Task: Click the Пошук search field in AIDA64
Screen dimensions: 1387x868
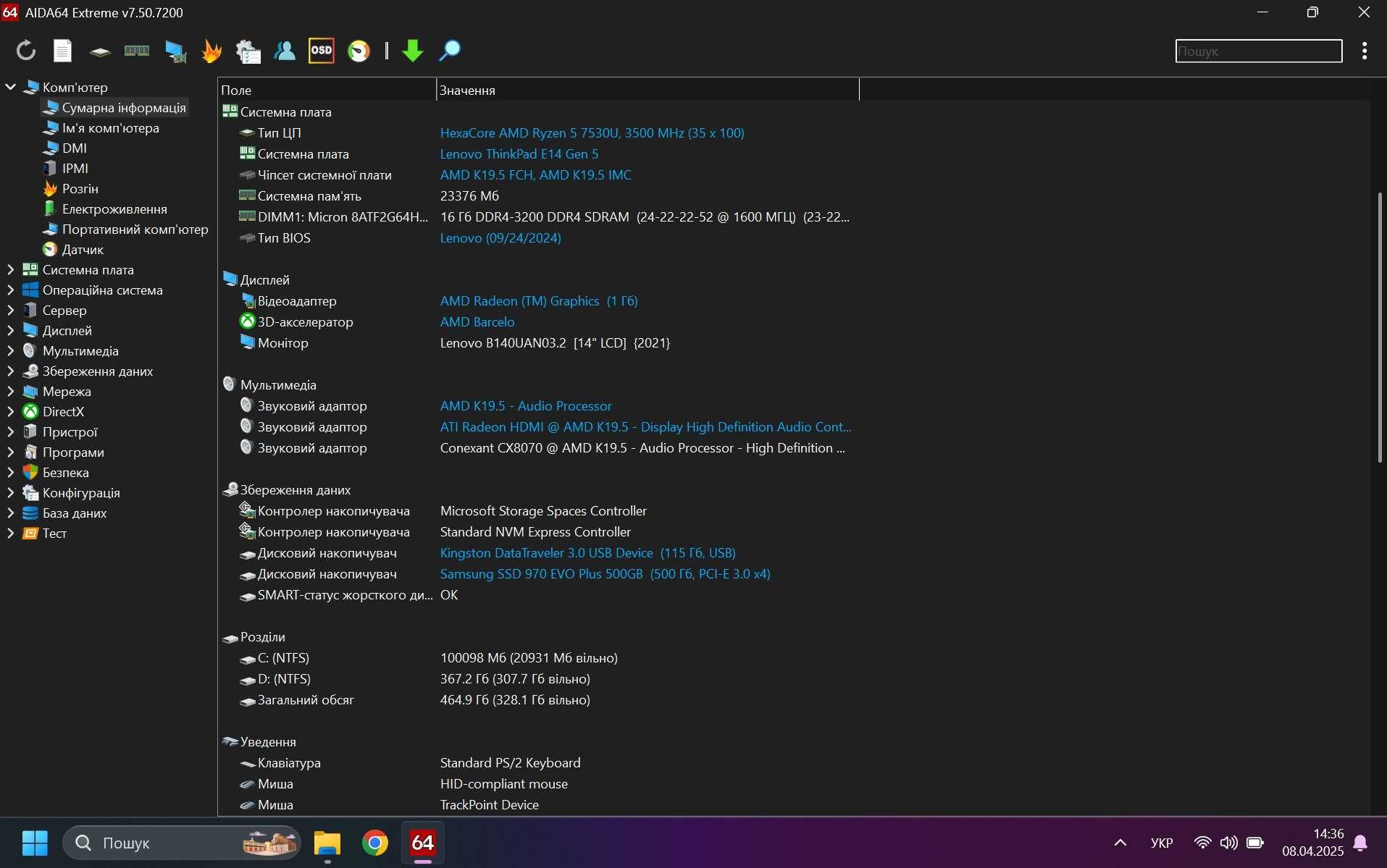Action: pos(1259,51)
